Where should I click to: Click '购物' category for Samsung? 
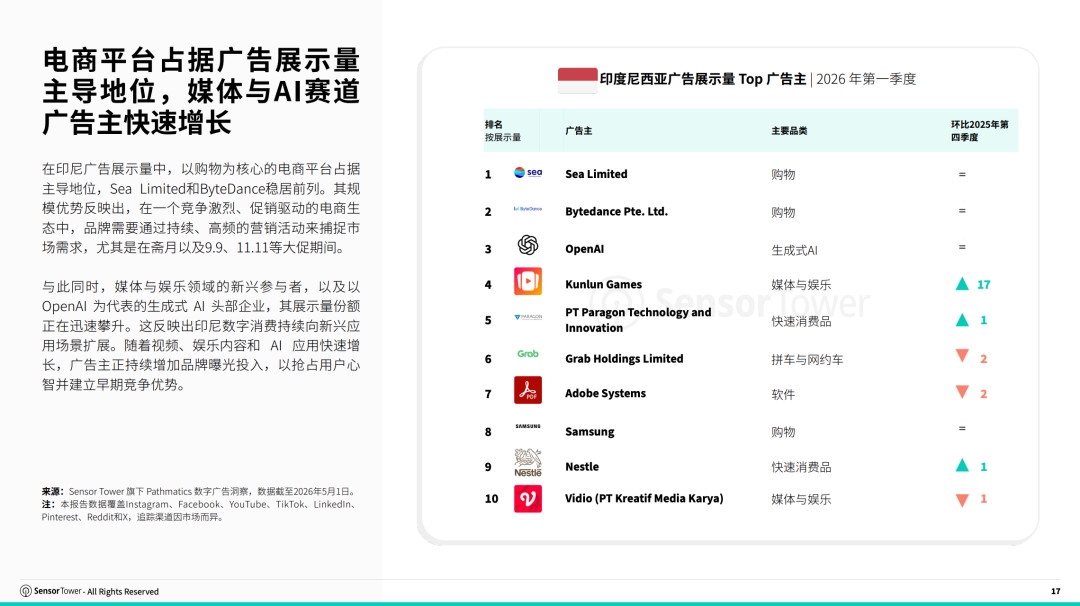tap(783, 432)
